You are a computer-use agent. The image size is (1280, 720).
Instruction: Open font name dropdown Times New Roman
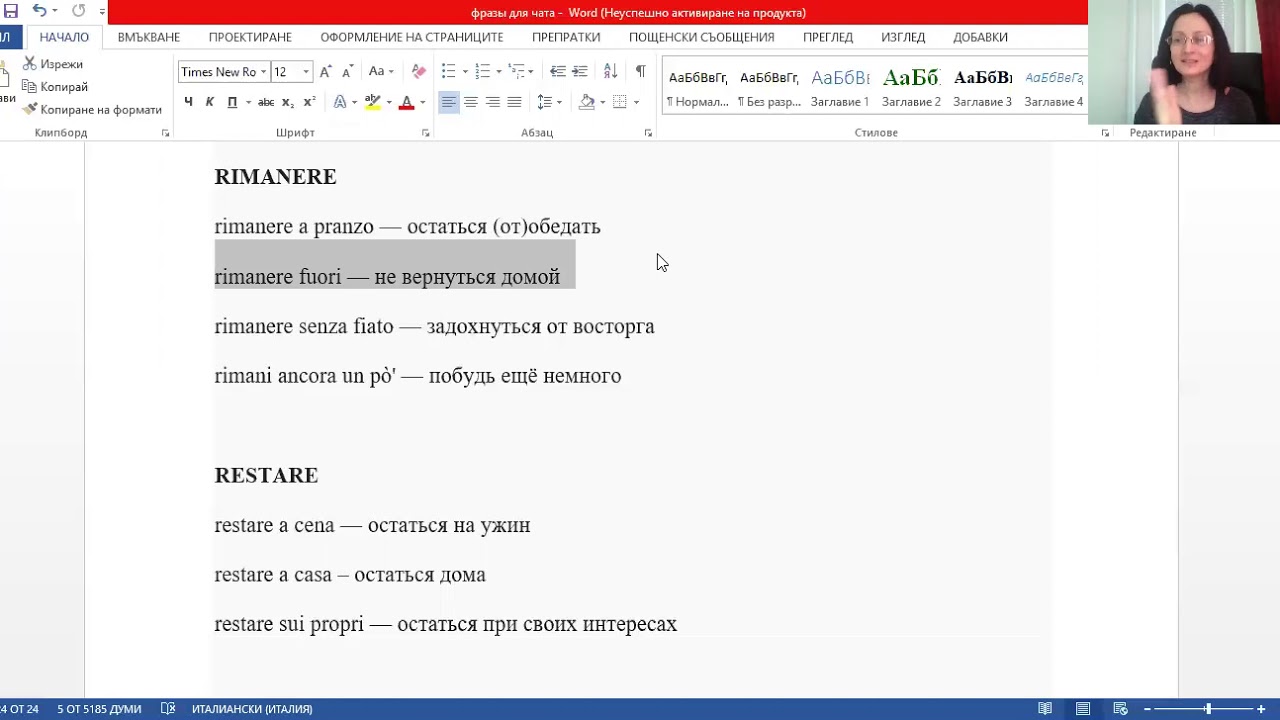tap(264, 72)
